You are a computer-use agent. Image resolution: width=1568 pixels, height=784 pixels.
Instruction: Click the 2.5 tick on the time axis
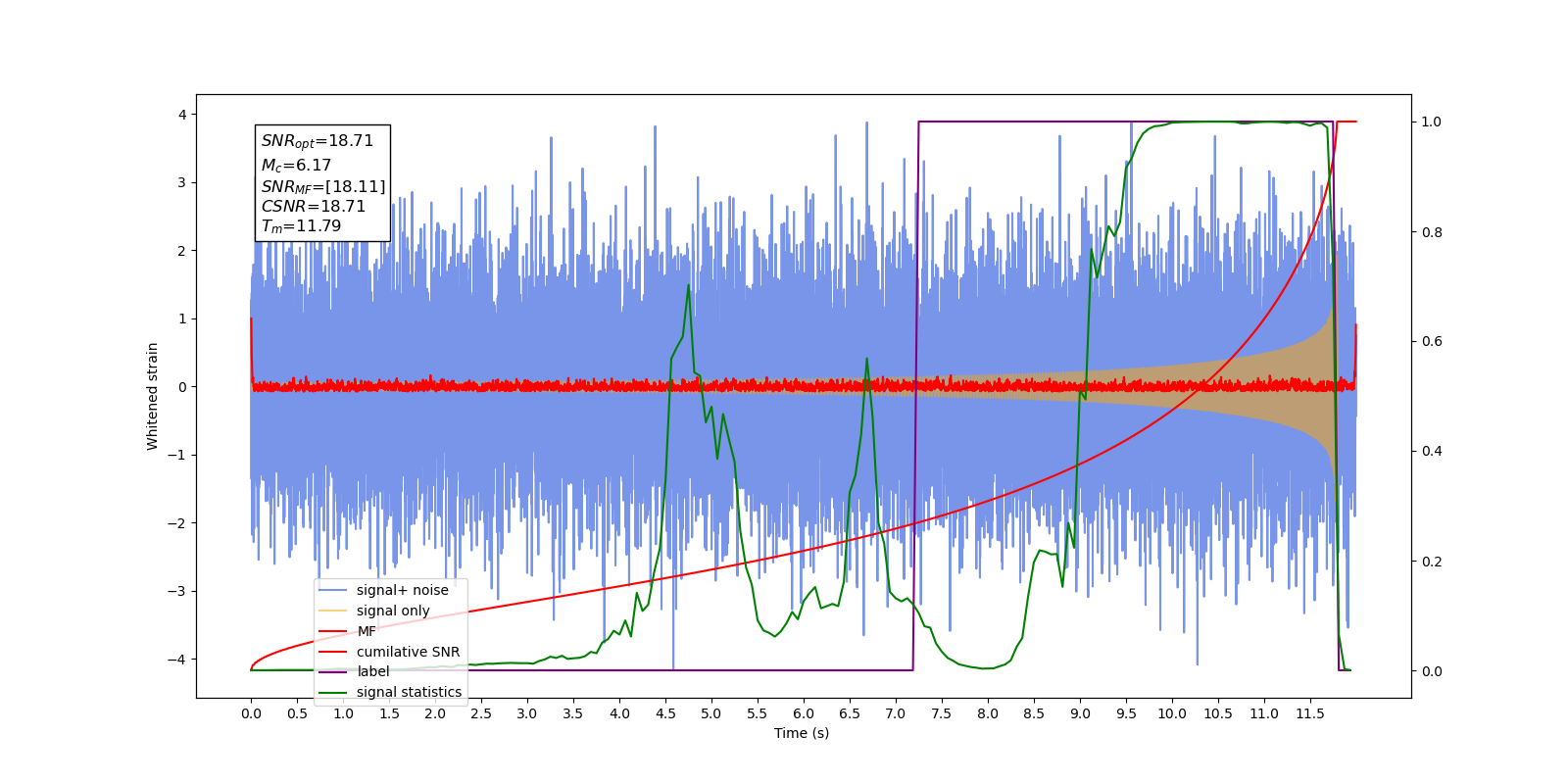481,713
